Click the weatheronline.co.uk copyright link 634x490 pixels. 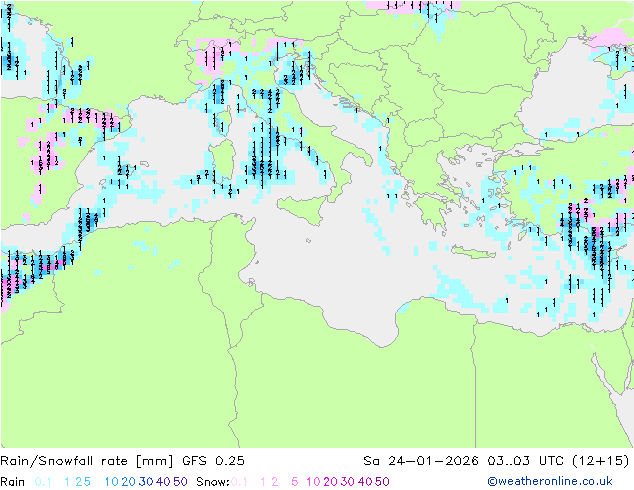550,481
